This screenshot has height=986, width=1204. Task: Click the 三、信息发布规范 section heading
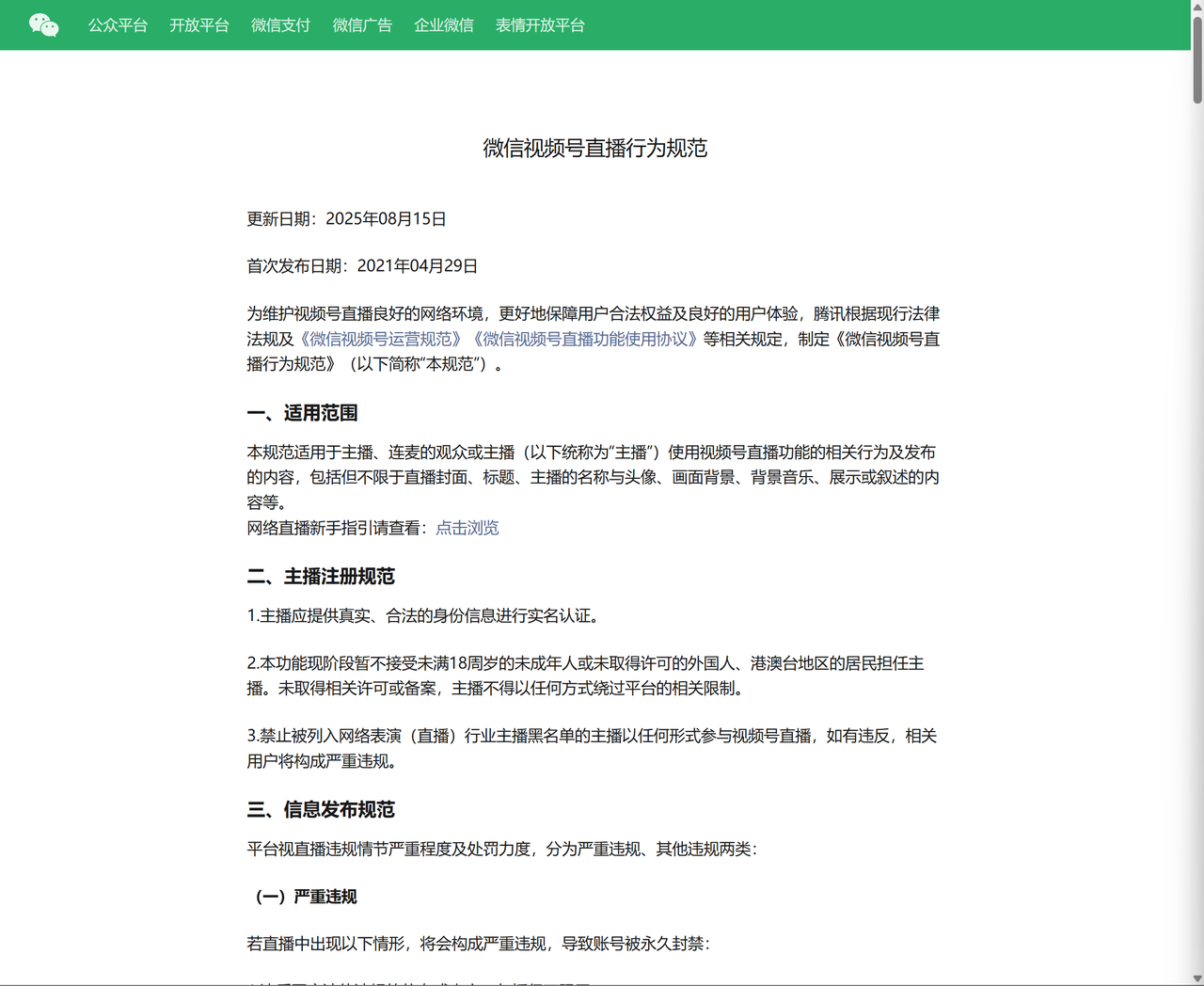coord(321,810)
